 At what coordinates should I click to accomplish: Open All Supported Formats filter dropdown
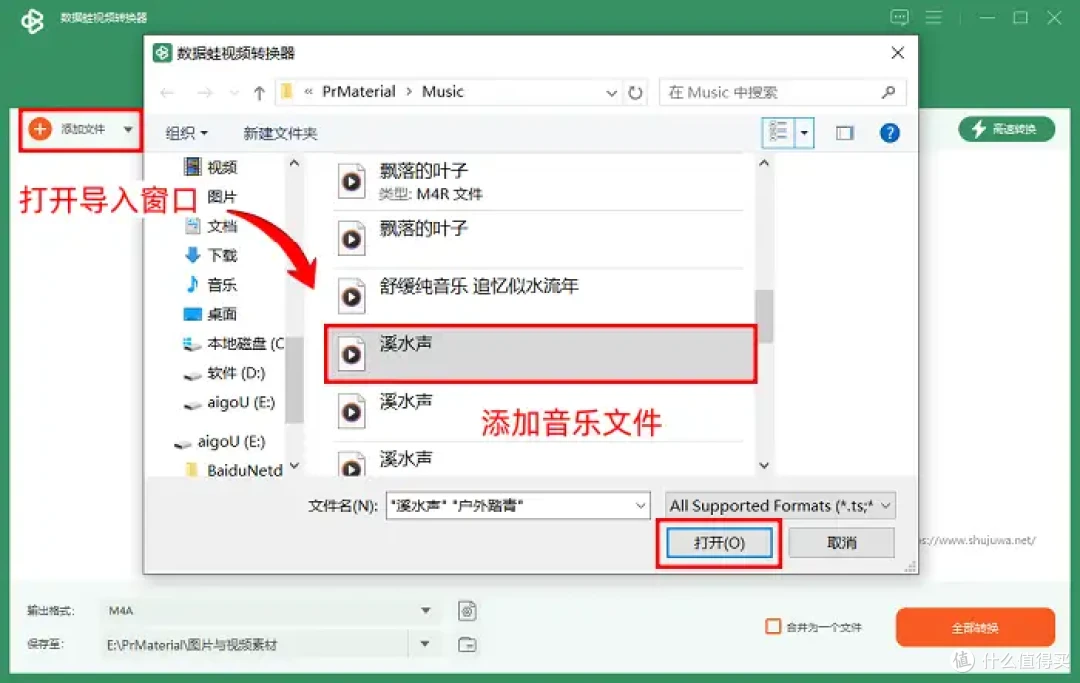tap(780, 506)
